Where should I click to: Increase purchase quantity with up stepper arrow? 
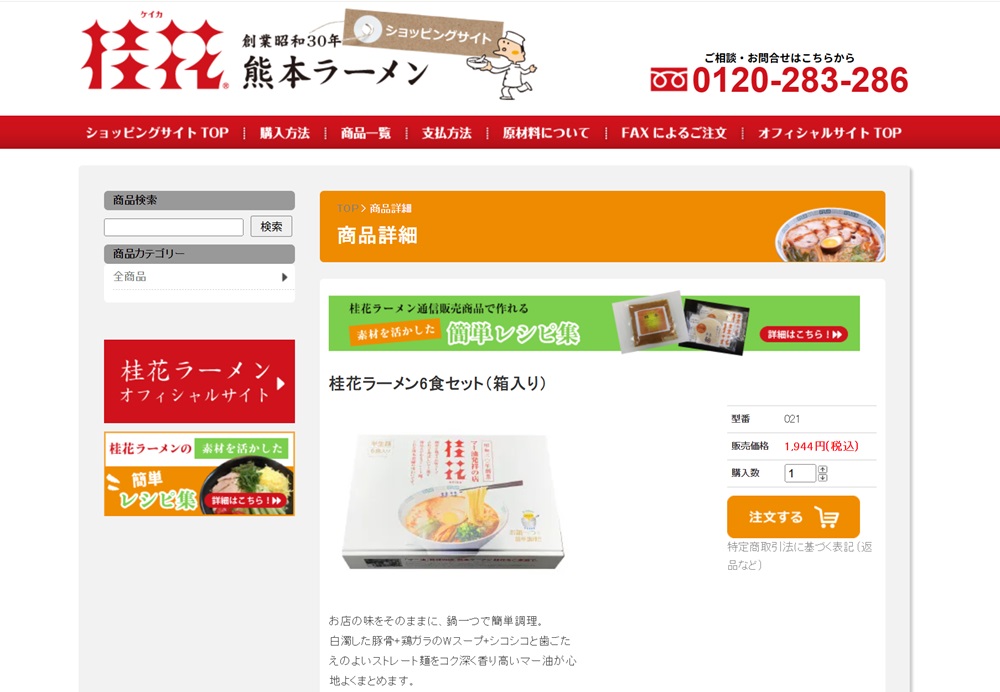pos(823,469)
